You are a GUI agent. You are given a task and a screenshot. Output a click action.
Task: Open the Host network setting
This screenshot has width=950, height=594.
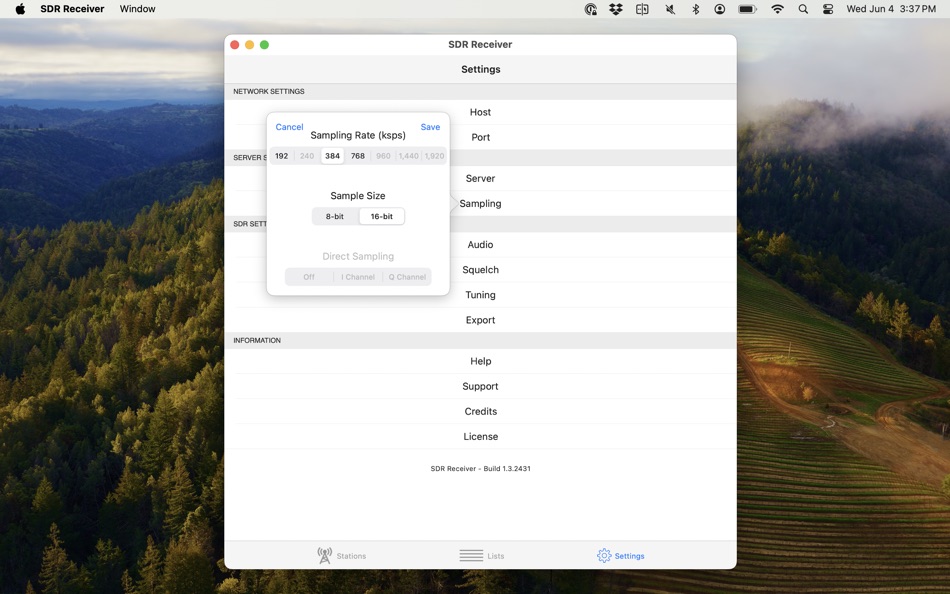[480, 112]
